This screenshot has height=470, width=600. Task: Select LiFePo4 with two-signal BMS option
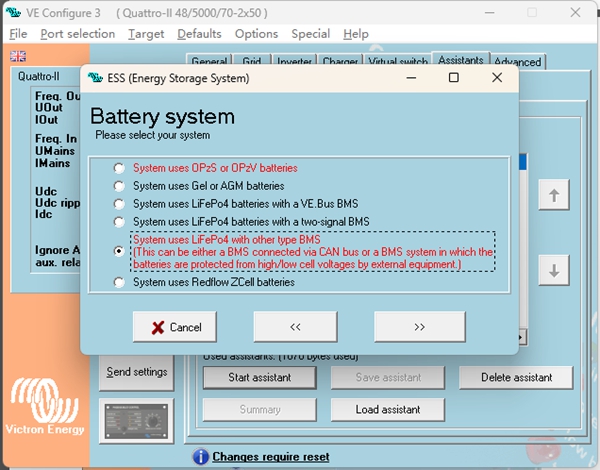point(119,222)
